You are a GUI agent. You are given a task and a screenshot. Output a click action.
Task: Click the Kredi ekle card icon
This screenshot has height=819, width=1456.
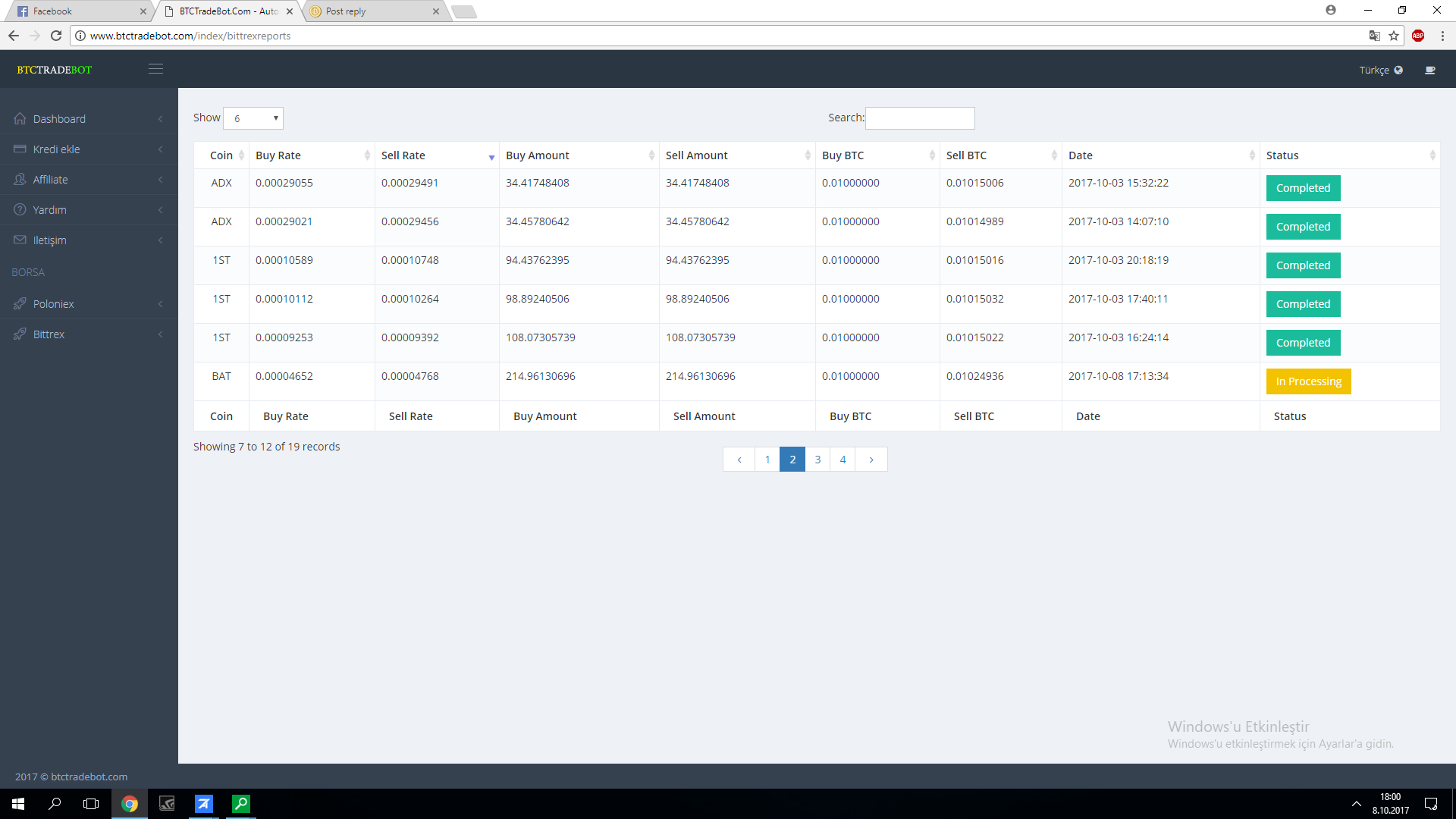coord(20,149)
